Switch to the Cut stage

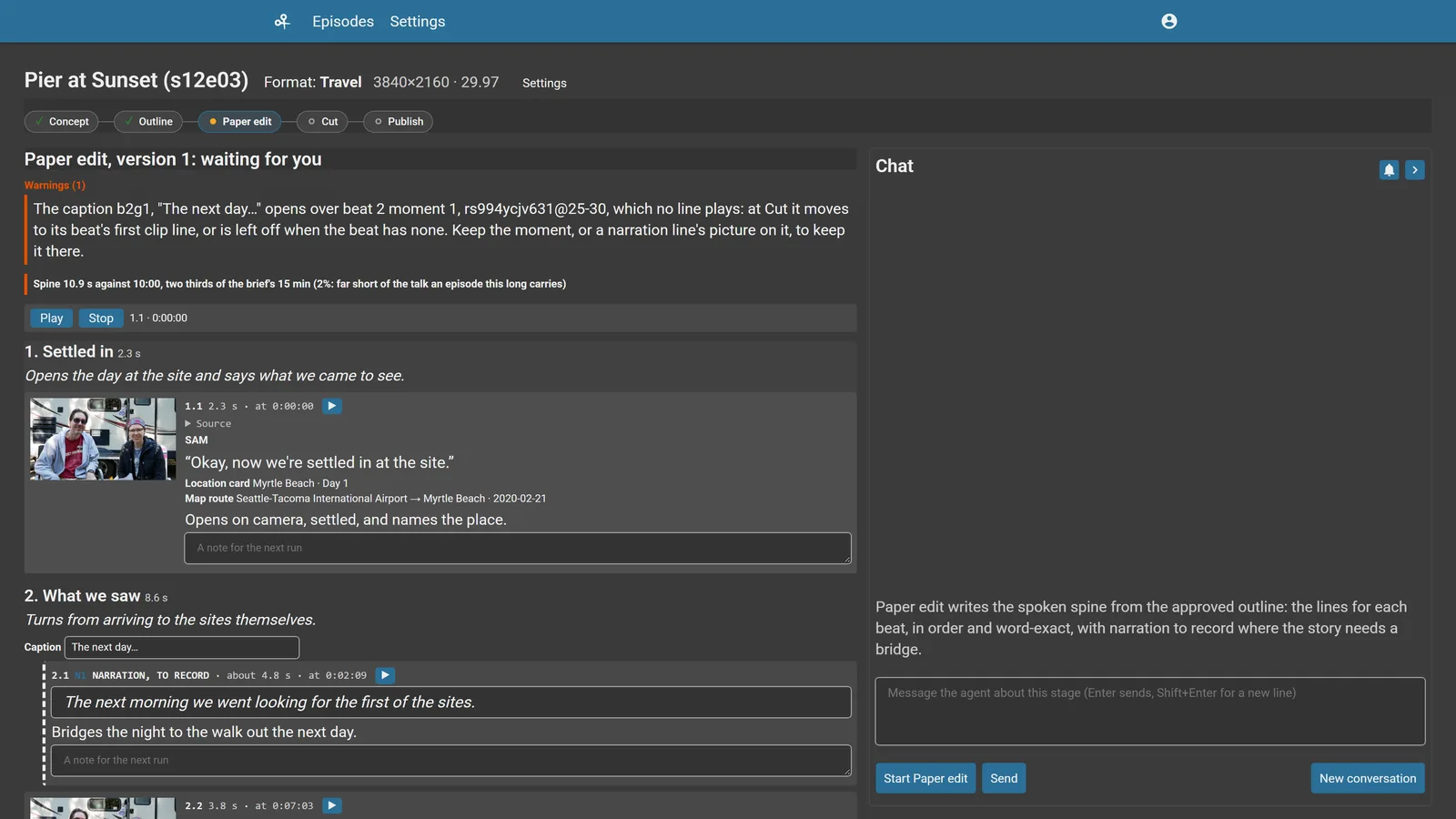[322, 121]
